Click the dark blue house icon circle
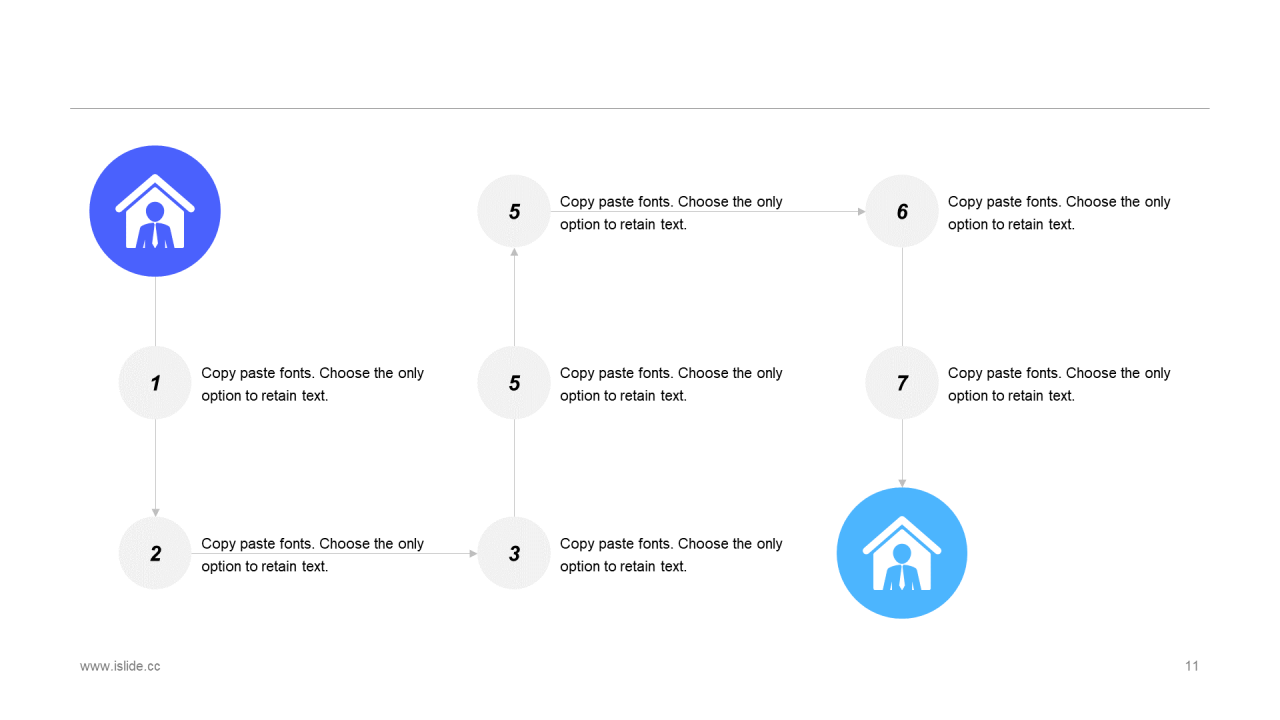Viewport: 1280px width, 720px height. 155,211
